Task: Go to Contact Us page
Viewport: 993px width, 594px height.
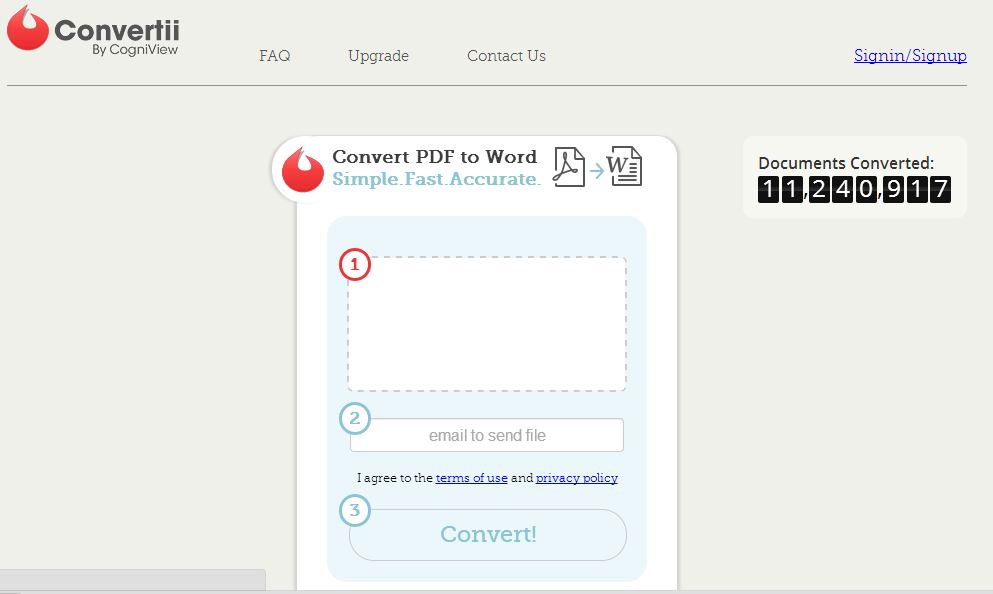Action: click(506, 56)
